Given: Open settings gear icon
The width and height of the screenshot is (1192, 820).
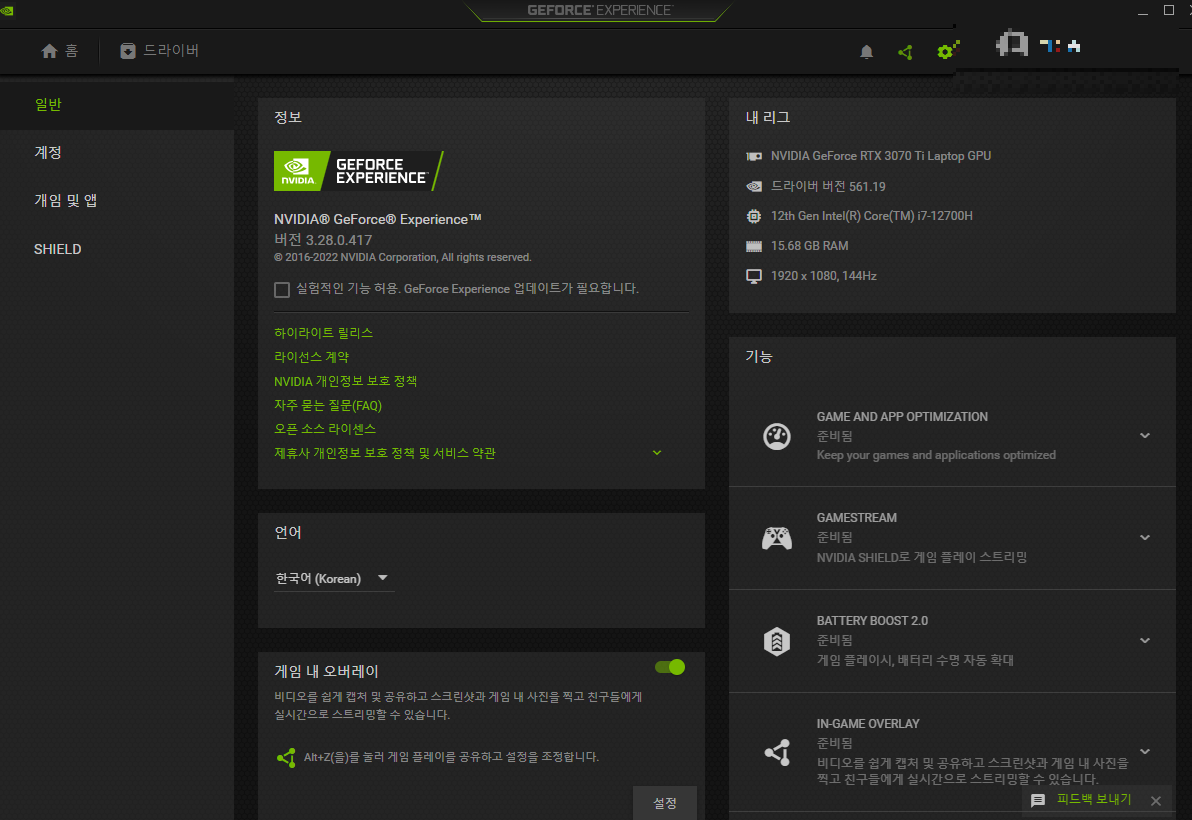Looking at the screenshot, I should 947,50.
